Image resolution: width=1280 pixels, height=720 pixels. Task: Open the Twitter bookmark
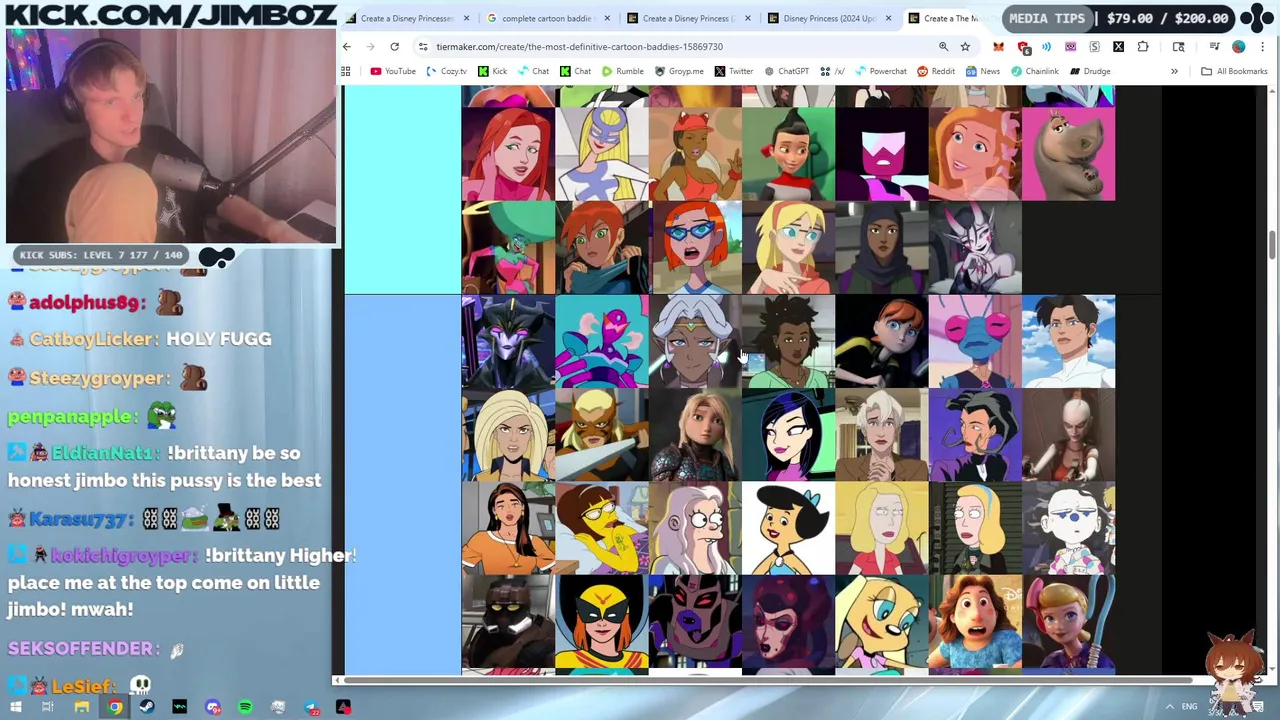(x=734, y=71)
